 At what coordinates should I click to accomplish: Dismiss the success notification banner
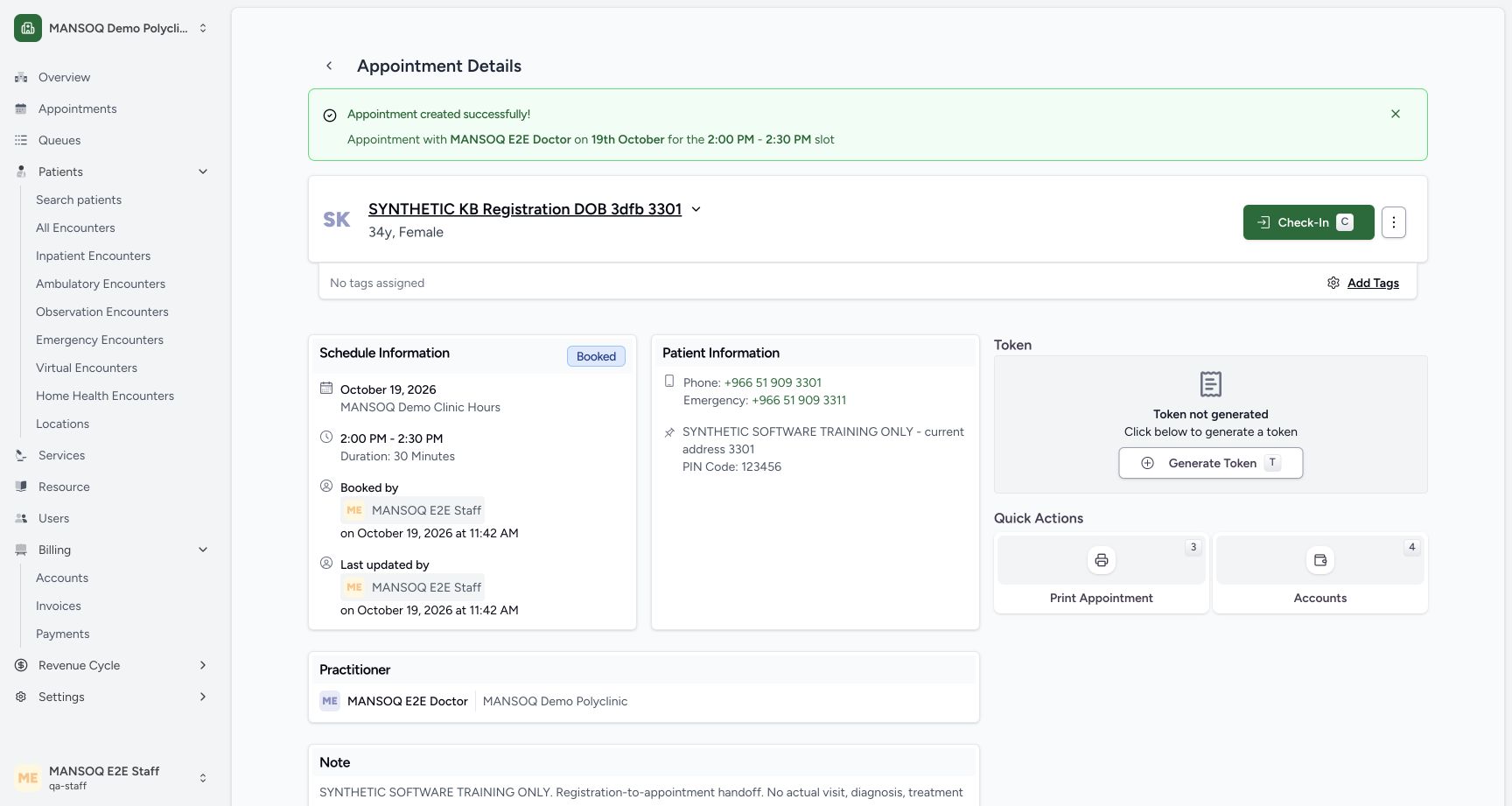(x=1396, y=114)
